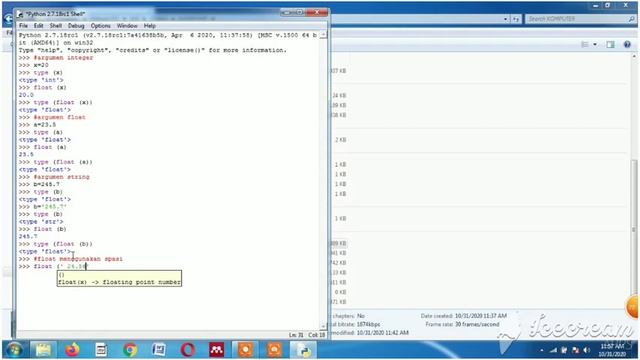Viewport: 640px width, 360px height.
Task: Click the change view icon in Explorer
Action: 585,44
